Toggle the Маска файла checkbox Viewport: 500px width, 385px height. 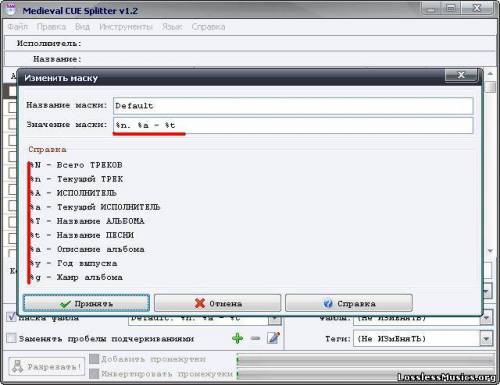pyautogui.click(x=12, y=316)
